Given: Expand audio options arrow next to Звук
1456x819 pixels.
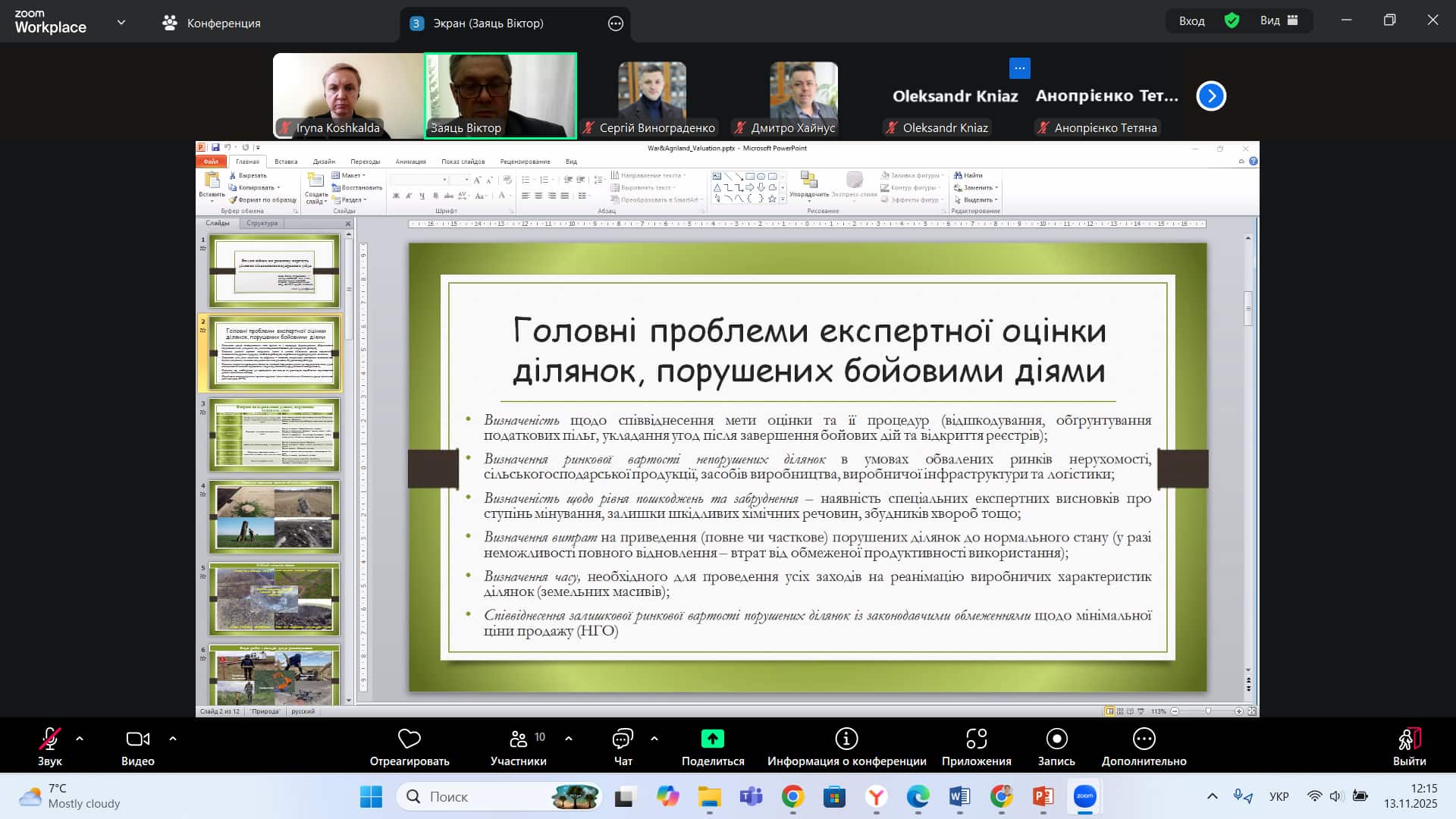Looking at the screenshot, I should click(x=80, y=738).
